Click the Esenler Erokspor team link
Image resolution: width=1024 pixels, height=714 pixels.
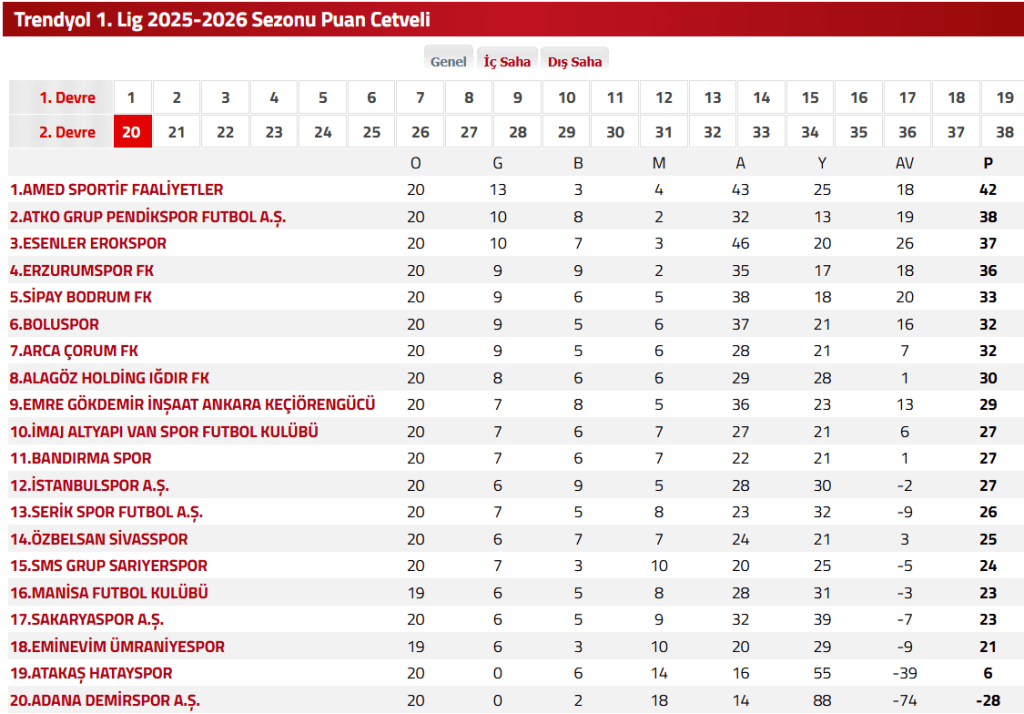88,244
